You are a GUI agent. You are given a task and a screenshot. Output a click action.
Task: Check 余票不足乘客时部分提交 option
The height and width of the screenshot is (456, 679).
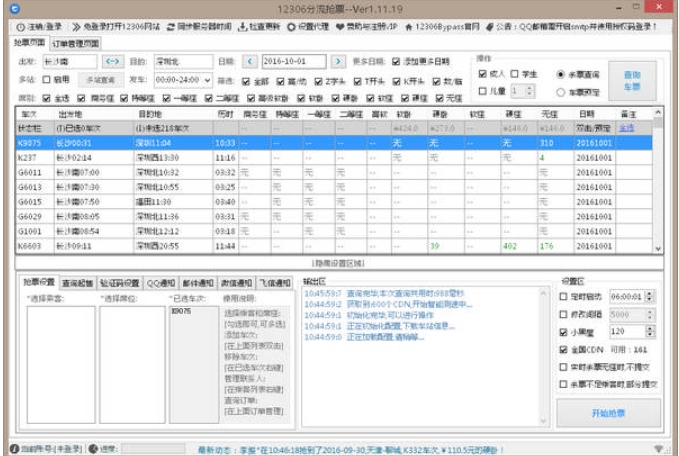(563, 384)
